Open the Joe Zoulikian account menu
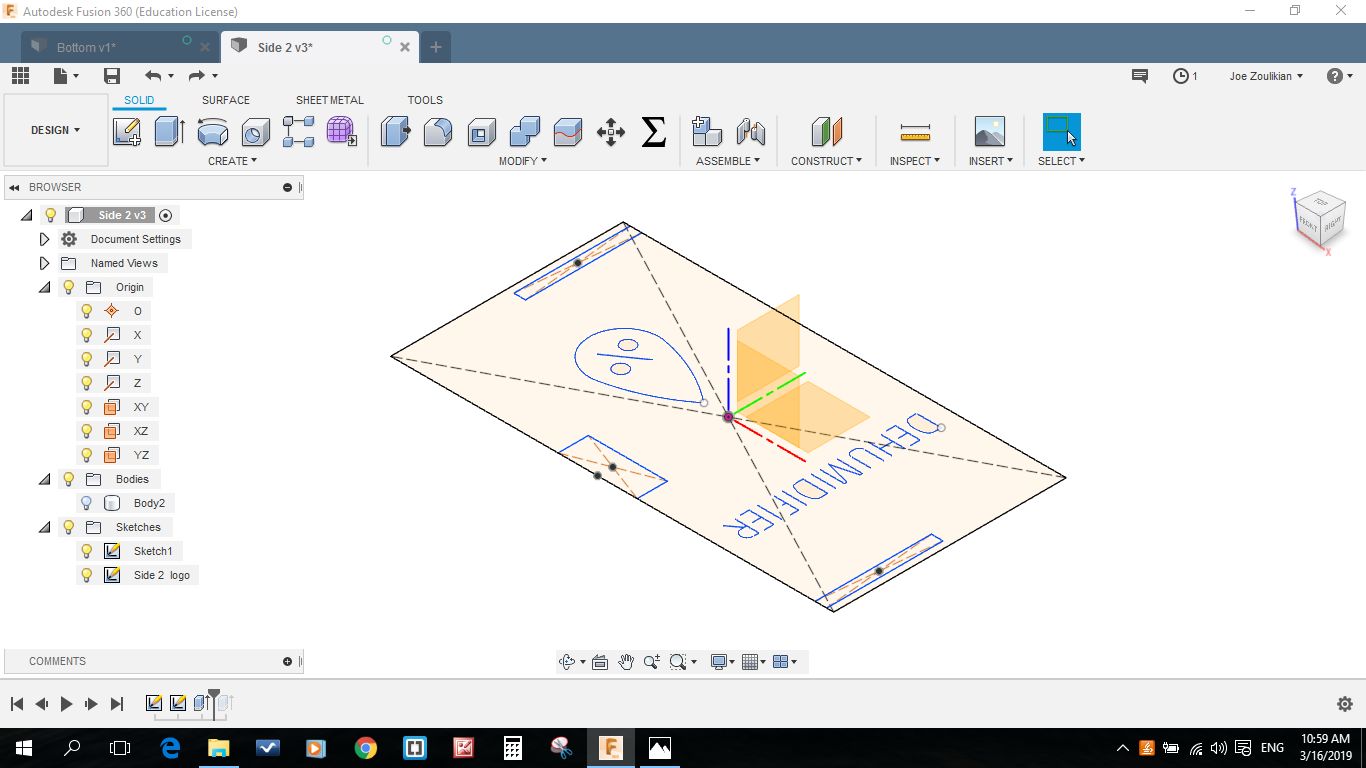Screen dimensions: 1366x768 pos(1266,76)
